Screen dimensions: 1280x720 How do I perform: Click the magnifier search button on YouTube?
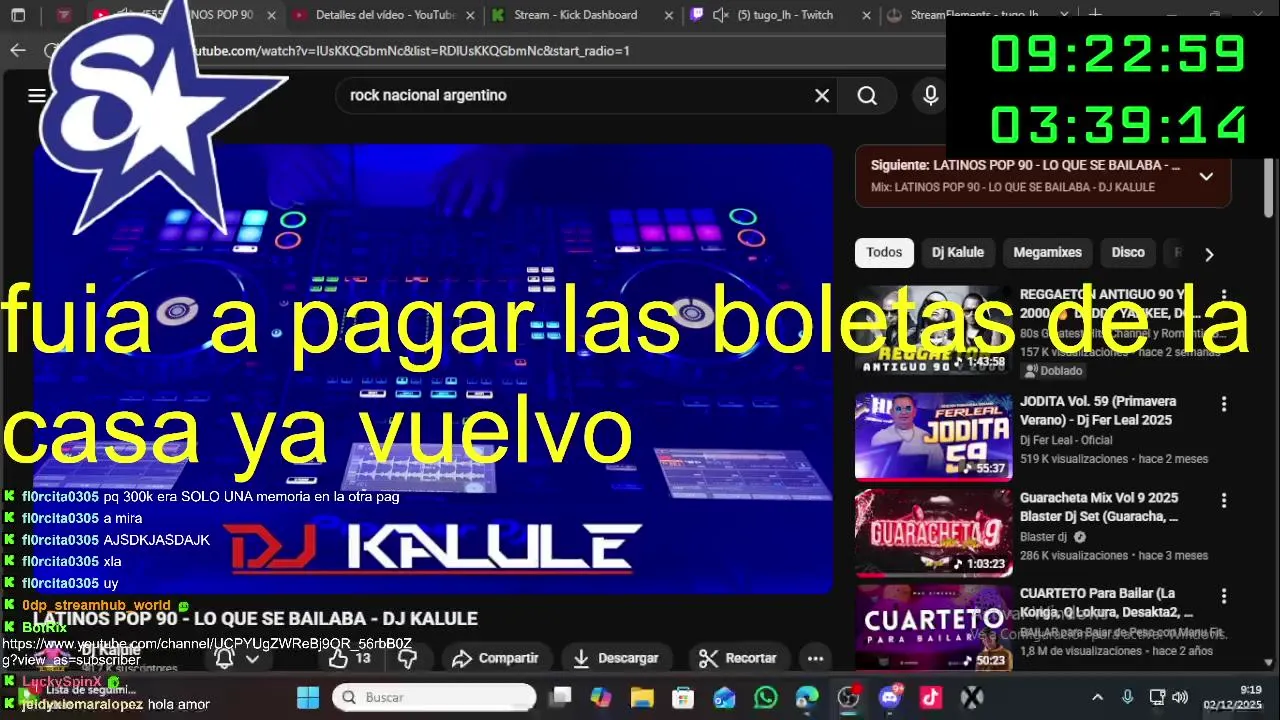click(x=867, y=95)
